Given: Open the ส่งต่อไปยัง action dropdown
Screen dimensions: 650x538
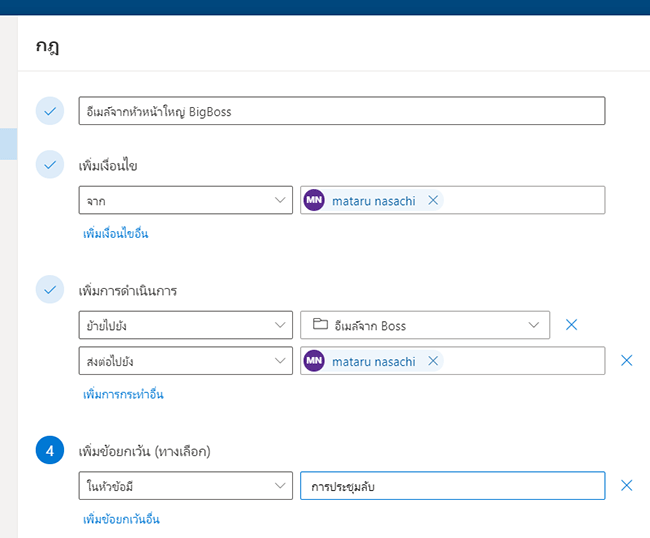Looking at the screenshot, I should click(186, 361).
